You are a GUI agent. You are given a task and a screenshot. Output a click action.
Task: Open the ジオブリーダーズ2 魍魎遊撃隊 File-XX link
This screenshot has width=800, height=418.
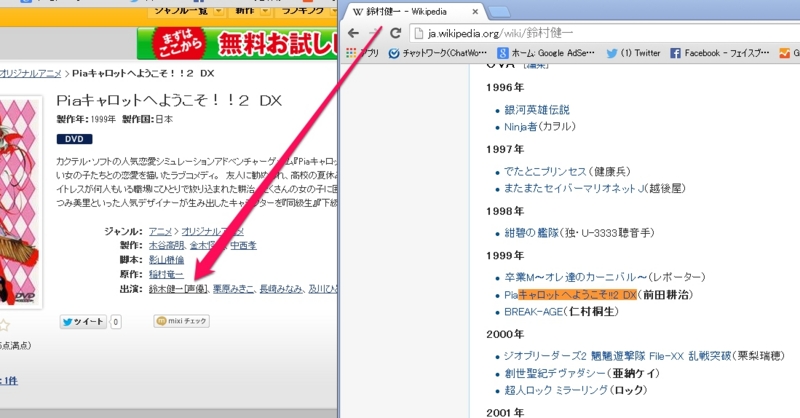[617, 356]
